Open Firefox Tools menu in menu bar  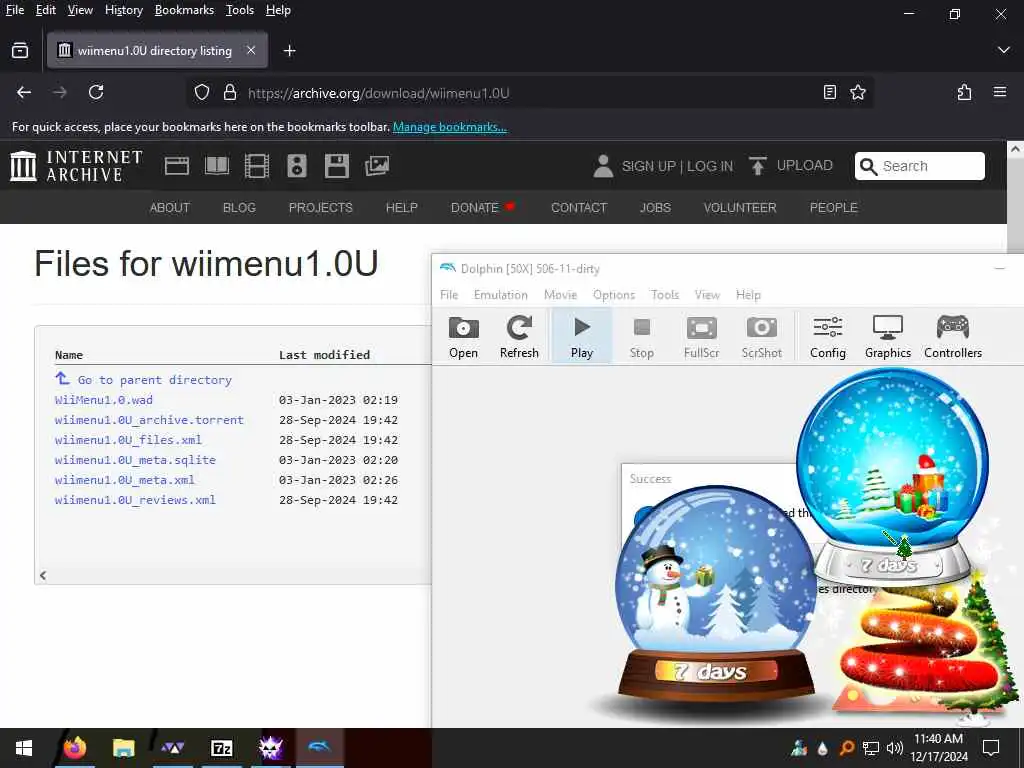tap(240, 10)
